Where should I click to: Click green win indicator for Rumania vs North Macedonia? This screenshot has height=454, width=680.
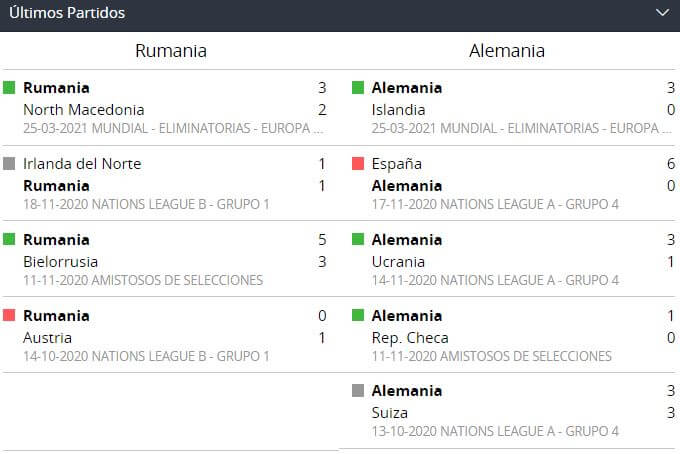[10, 88]
